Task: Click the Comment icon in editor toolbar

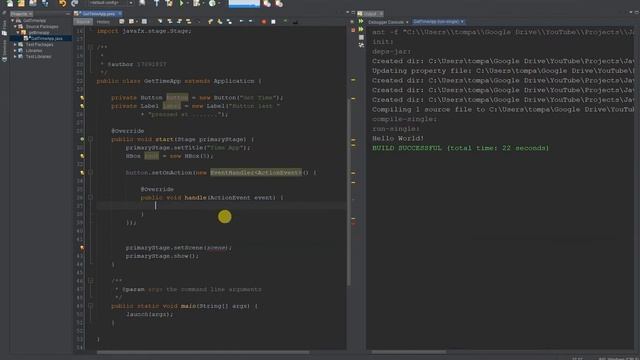Action: pos(285,22)
